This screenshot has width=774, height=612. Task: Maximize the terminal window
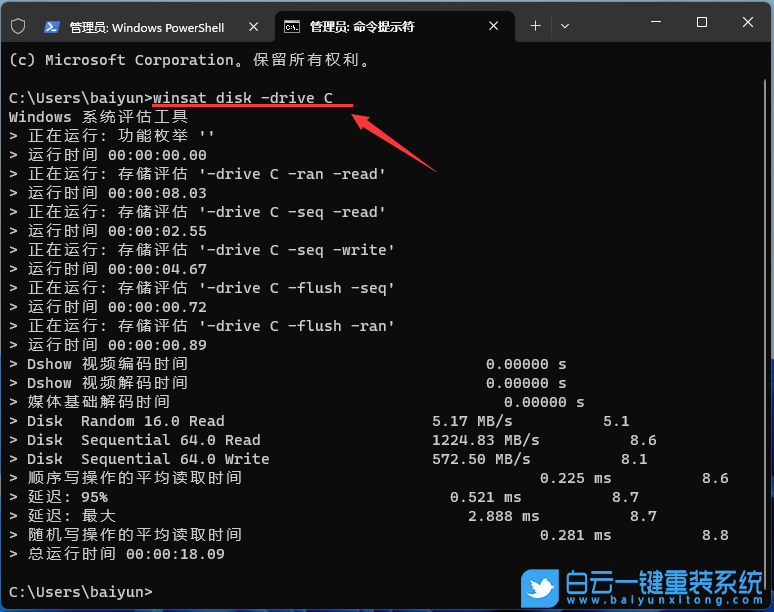click(702, 22)
